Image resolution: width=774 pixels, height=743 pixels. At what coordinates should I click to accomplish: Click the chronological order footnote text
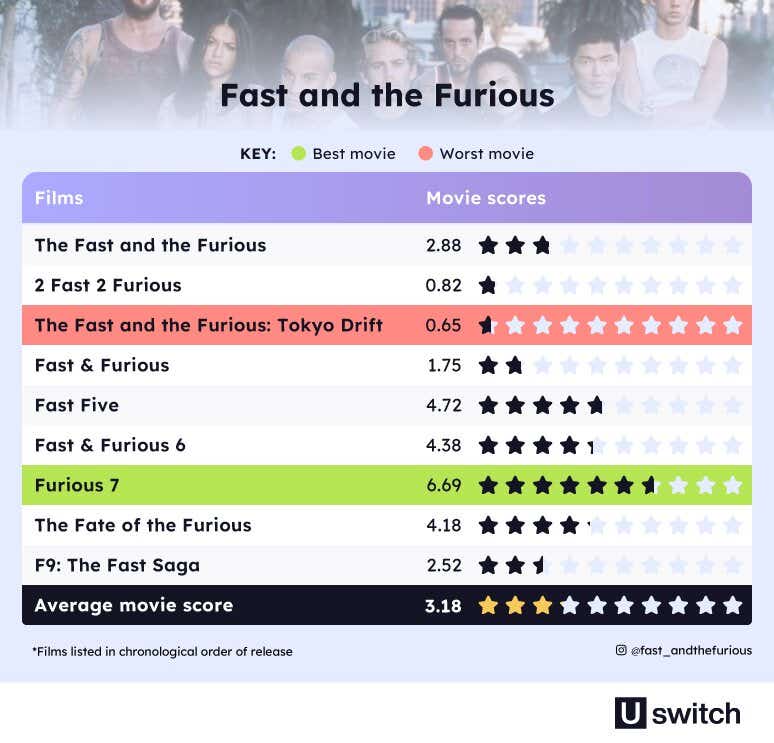pyautogui.click(x=162, y=652)
